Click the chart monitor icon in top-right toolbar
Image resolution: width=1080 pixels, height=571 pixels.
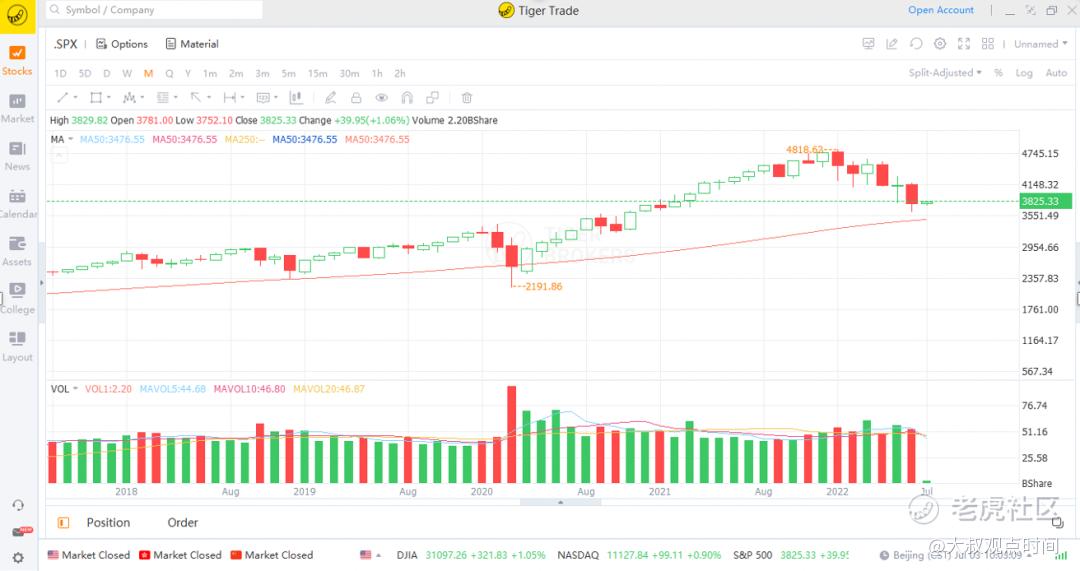tap(869, 43)
